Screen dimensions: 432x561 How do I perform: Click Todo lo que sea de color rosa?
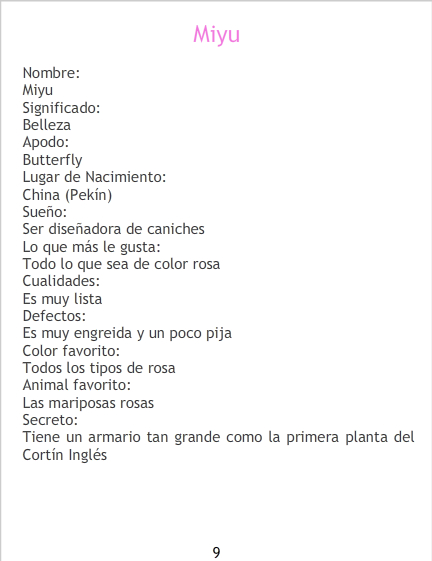121,264
